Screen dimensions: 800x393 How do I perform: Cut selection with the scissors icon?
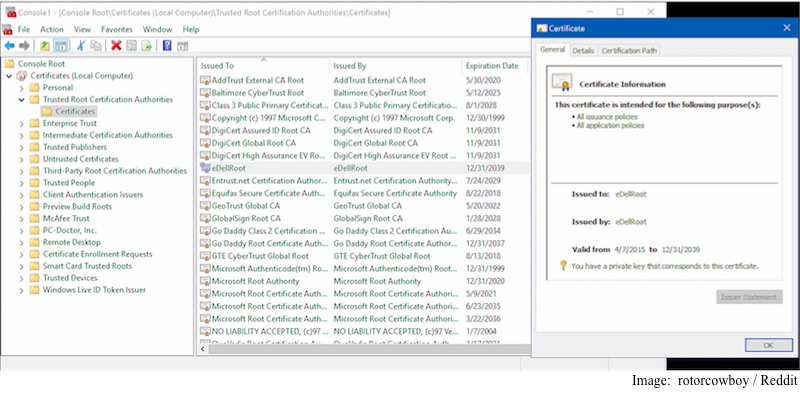(x=81, y=46)
